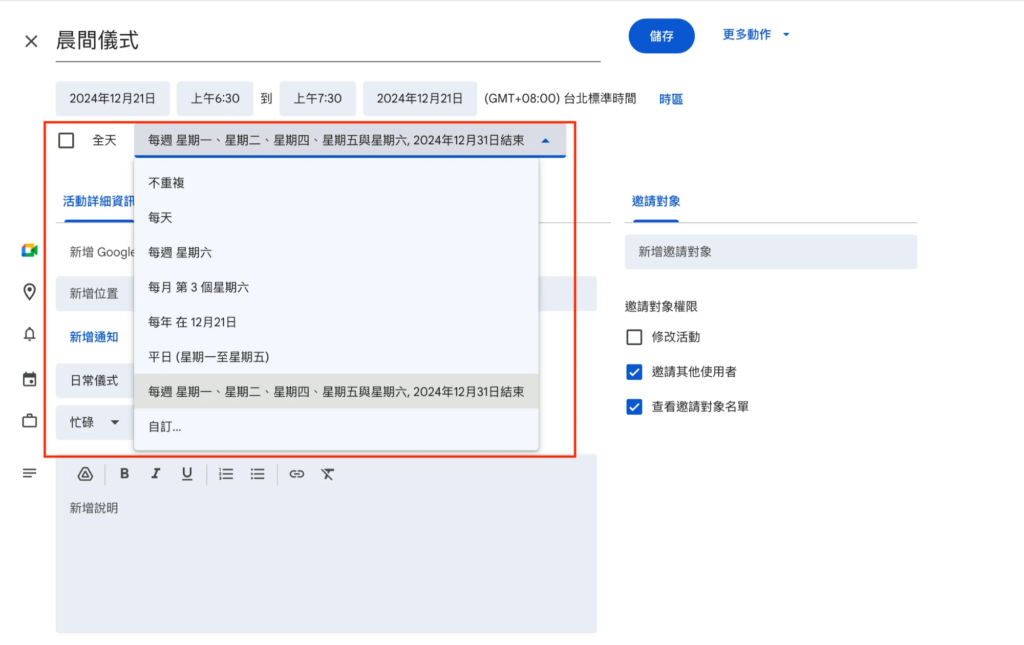Apply italic formatting in description
The image size is (1024, 645).
(156, 474)
